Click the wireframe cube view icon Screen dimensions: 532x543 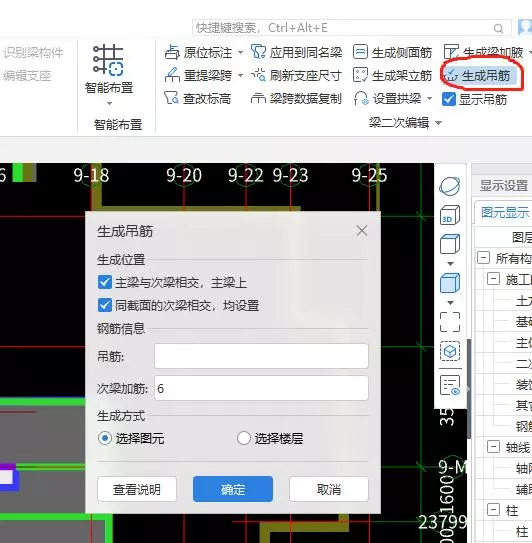(x=450, y=244)
